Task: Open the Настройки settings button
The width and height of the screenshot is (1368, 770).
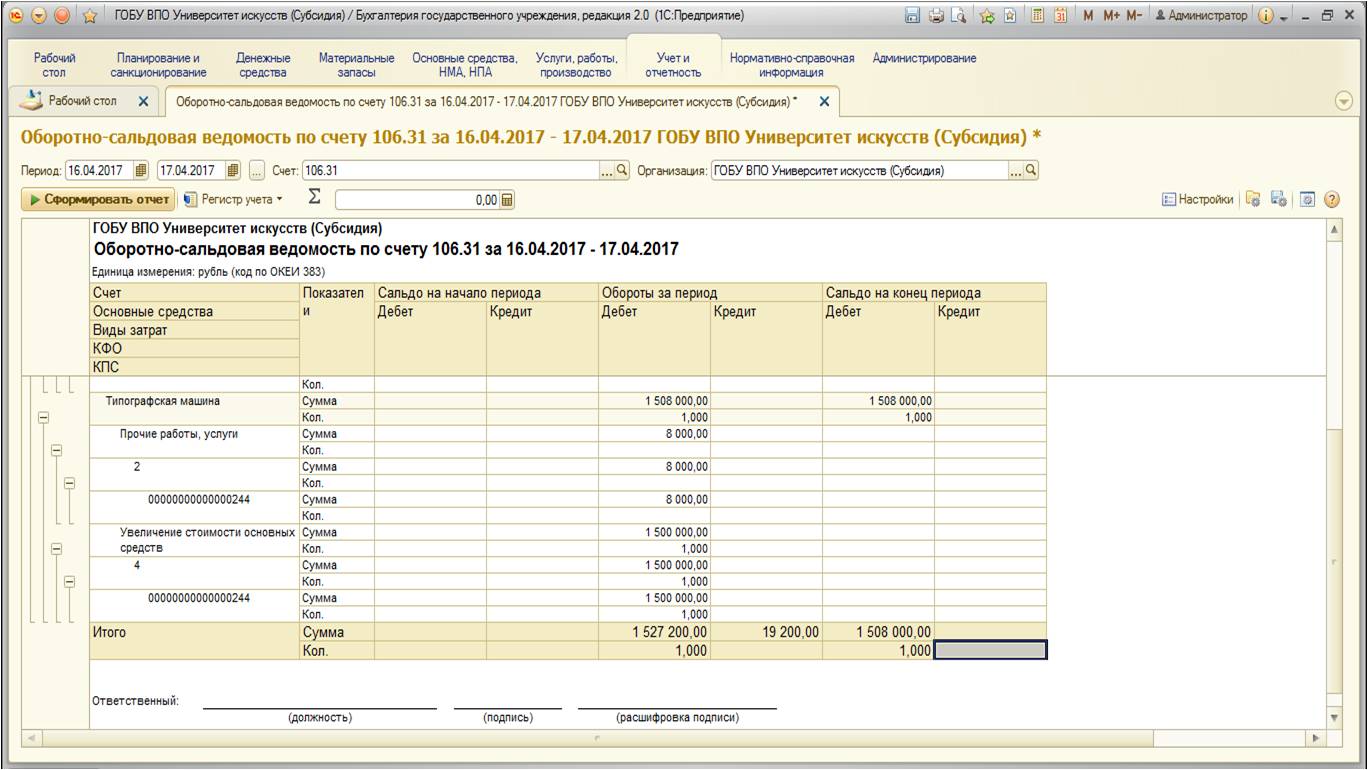Action: click(1197, 200)
